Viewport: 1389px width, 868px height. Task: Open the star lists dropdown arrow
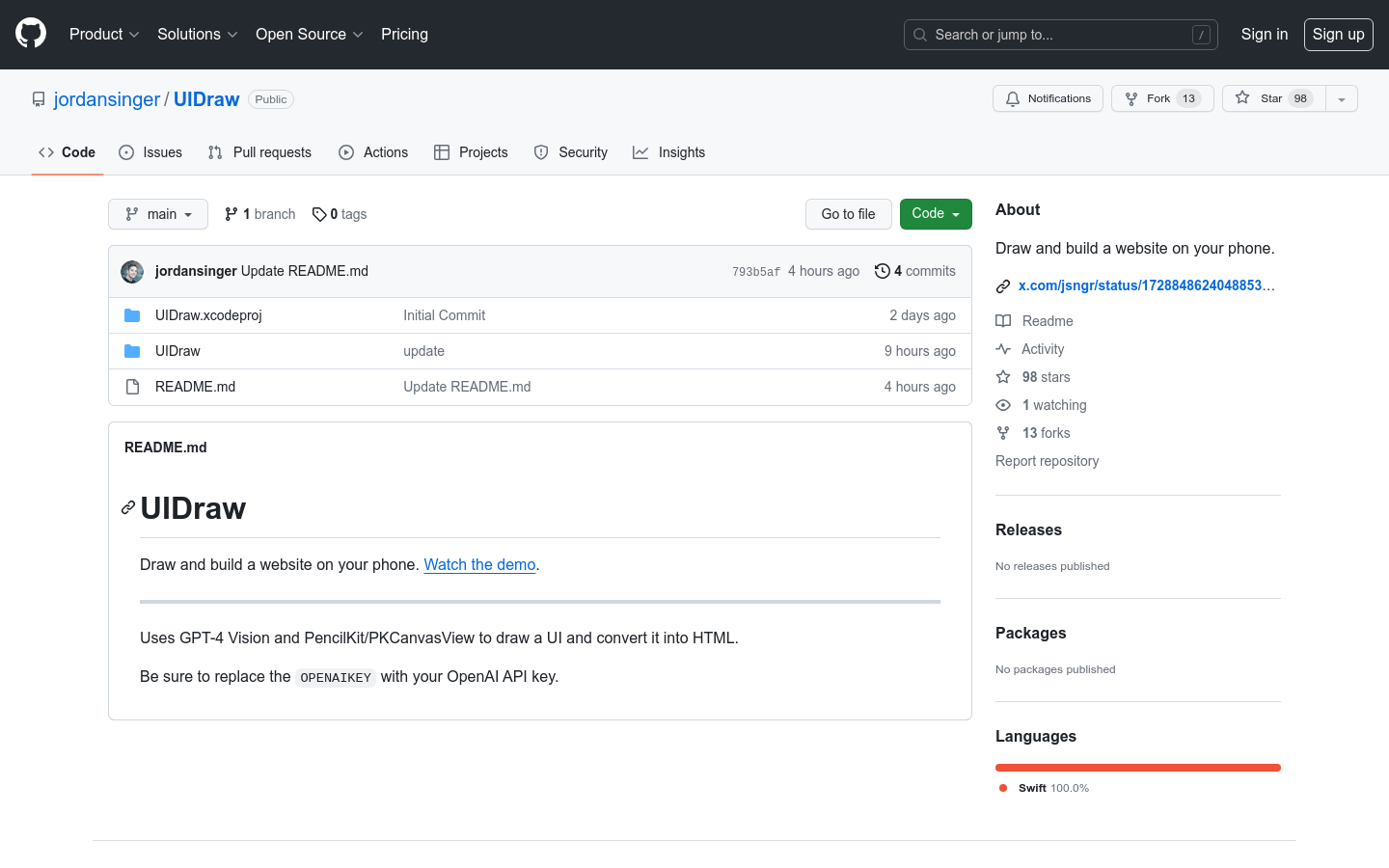(1342, 99)
